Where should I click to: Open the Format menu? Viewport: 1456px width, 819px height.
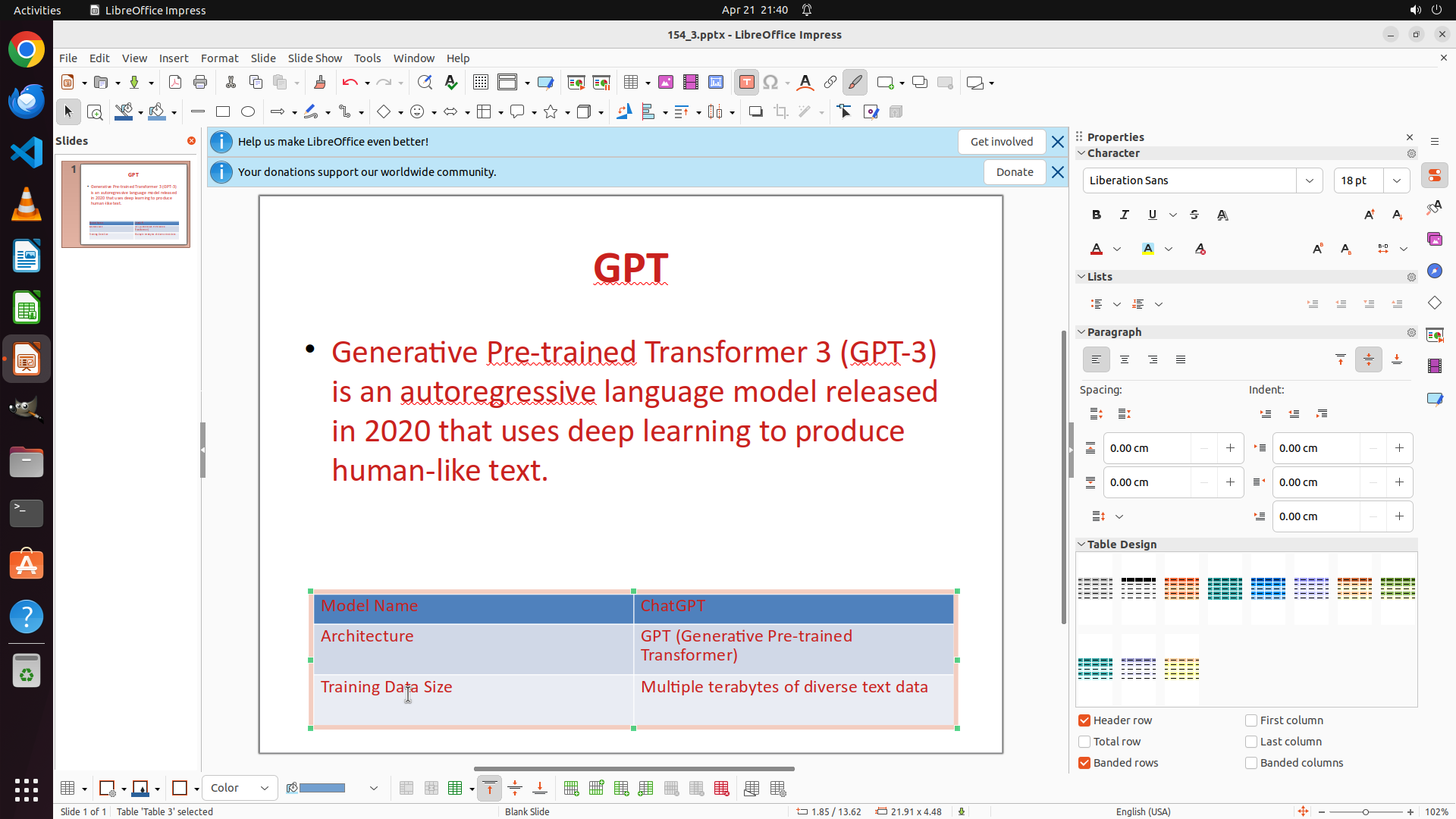[x=219, y=58]
